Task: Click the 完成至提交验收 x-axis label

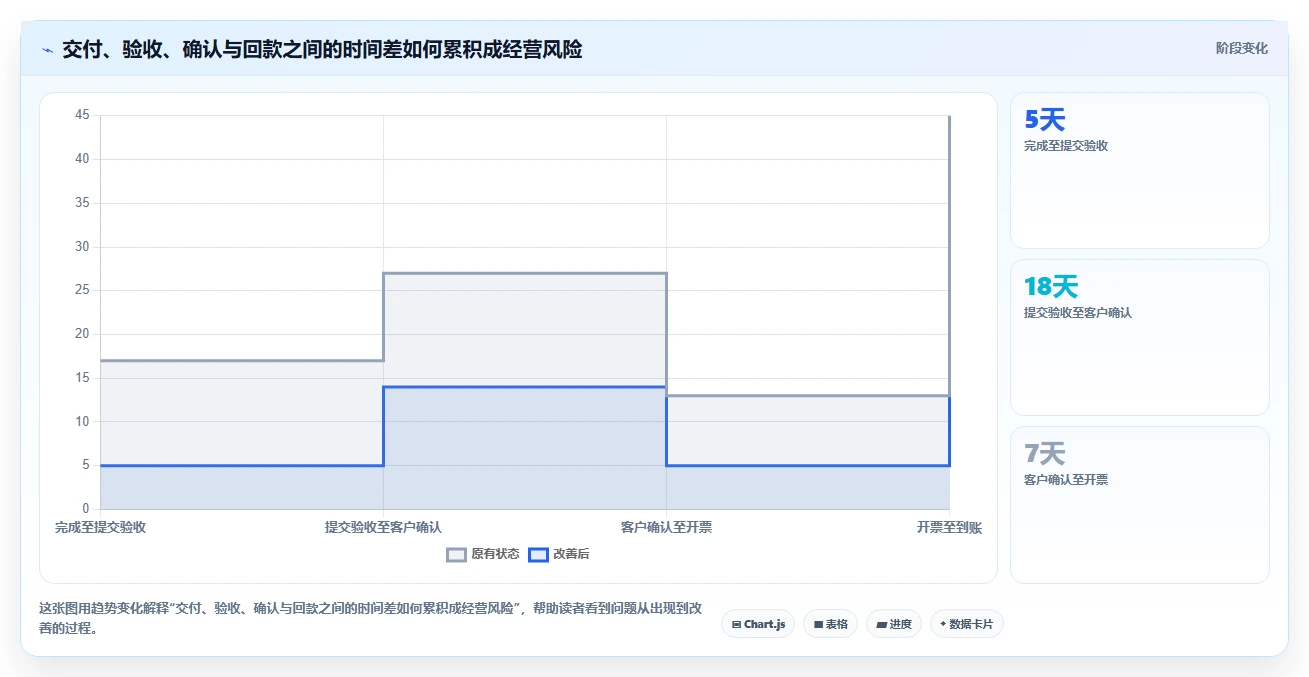Action: tap(100, 527)
